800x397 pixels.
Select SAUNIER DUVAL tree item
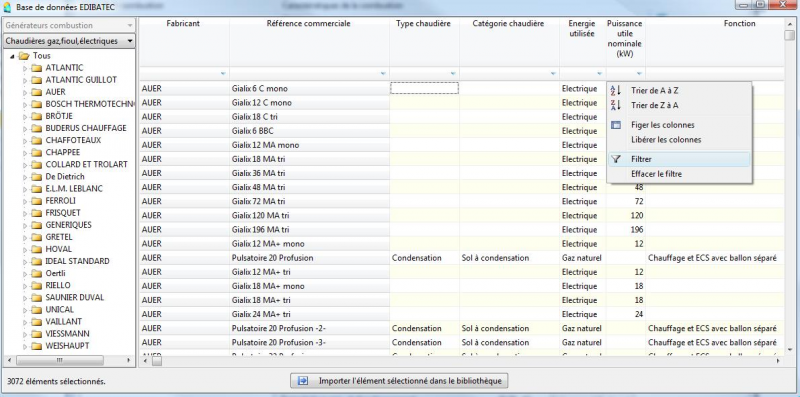[x=74, y=297]
